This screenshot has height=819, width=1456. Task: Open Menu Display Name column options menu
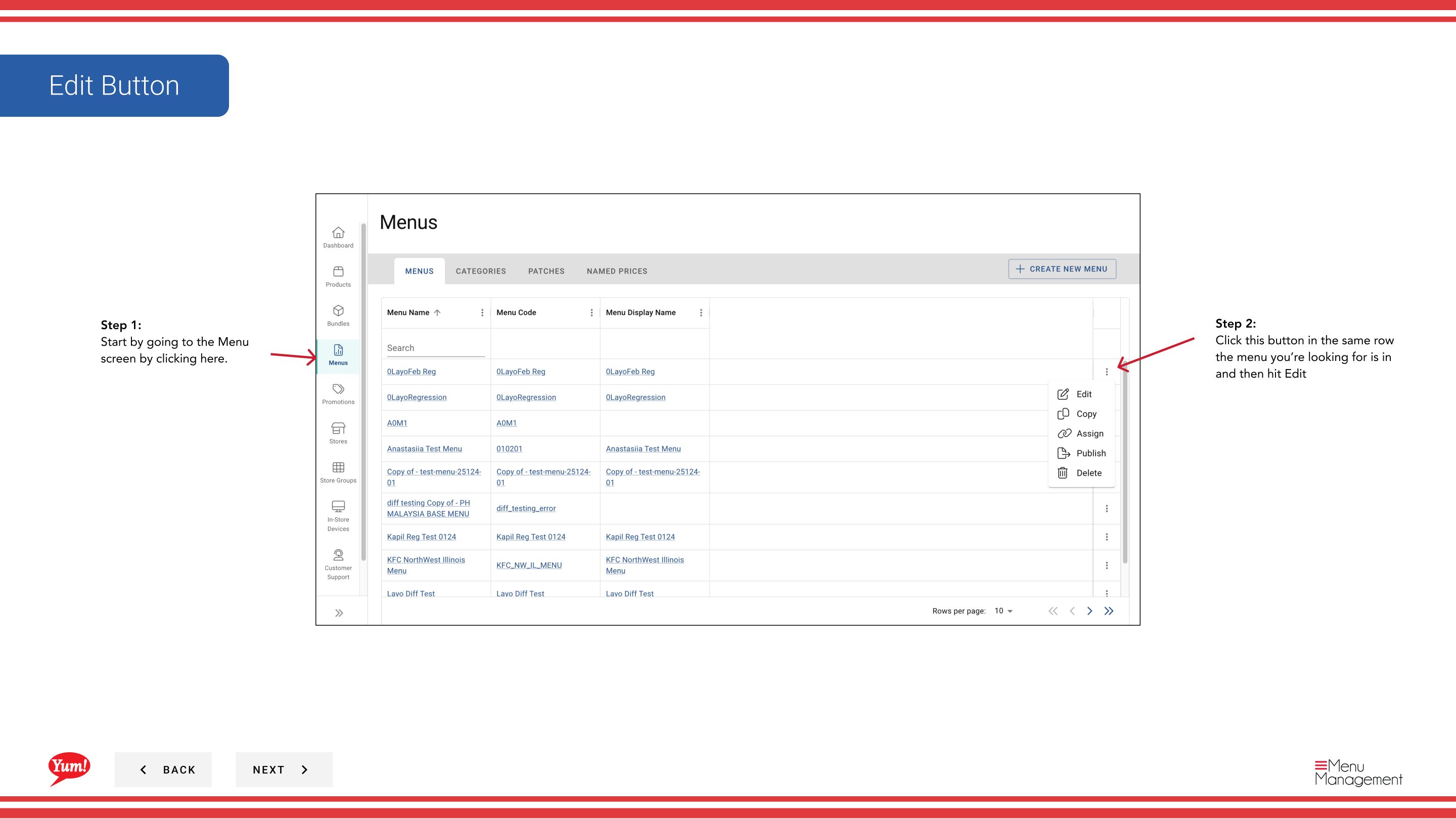pos(701,312)
